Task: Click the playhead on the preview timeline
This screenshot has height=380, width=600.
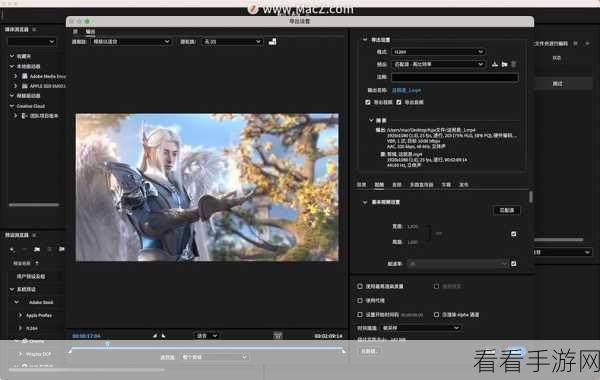Action: pyautogui.click(x=108, y=344)
